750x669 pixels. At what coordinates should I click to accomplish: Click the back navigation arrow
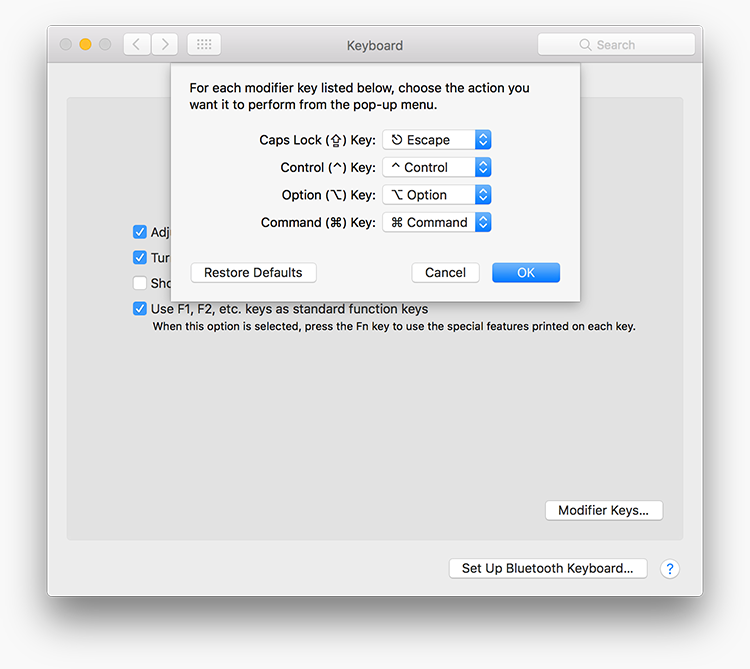point(137,45)
